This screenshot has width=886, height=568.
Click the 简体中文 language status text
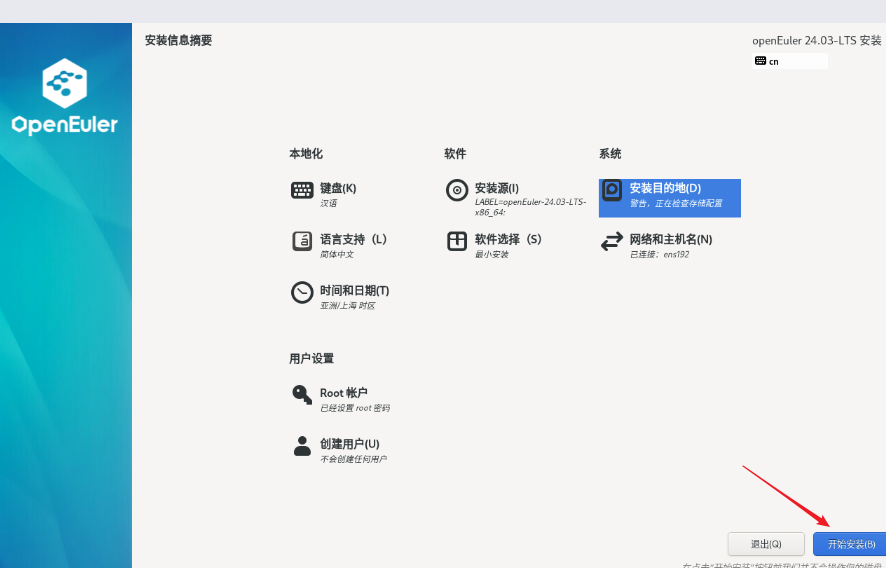(x=337, y=254)
